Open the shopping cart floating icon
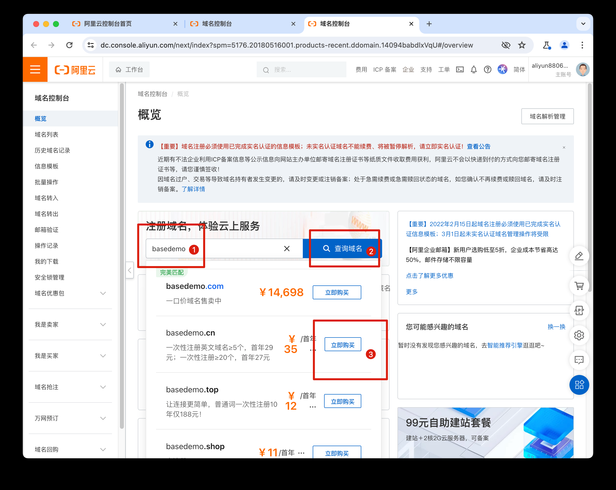Viewport: 616px width, 490px height. pyautogui.click(x=579, y=286)
